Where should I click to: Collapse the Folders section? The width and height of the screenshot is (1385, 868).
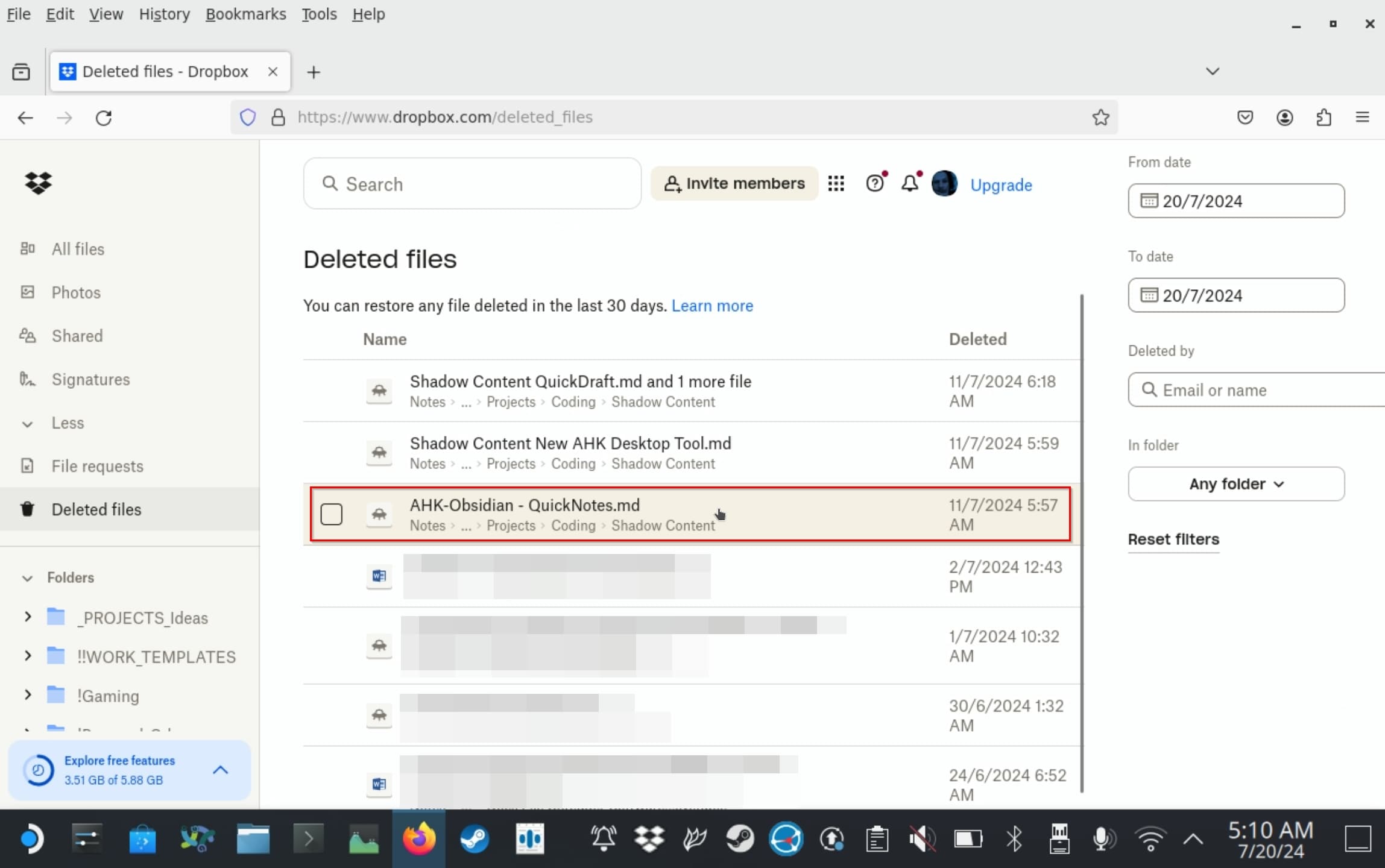[28, 578]
